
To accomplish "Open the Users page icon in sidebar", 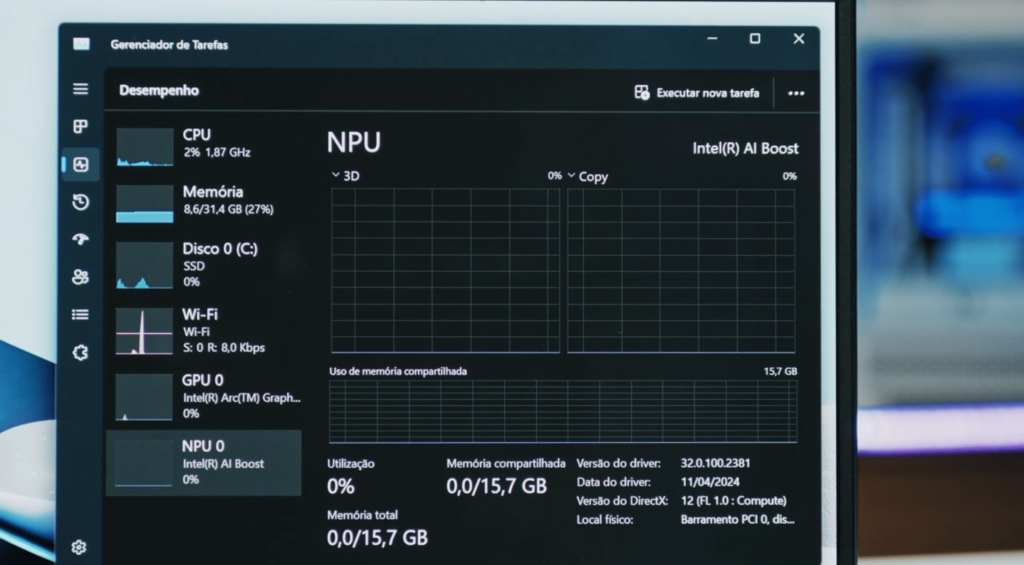I will 80,277.
